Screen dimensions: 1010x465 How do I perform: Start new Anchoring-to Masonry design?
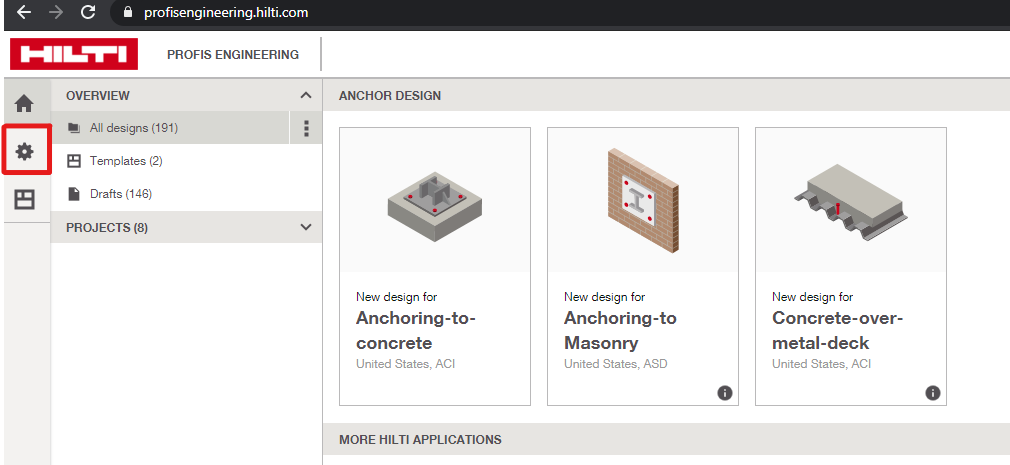click(642, 330)
